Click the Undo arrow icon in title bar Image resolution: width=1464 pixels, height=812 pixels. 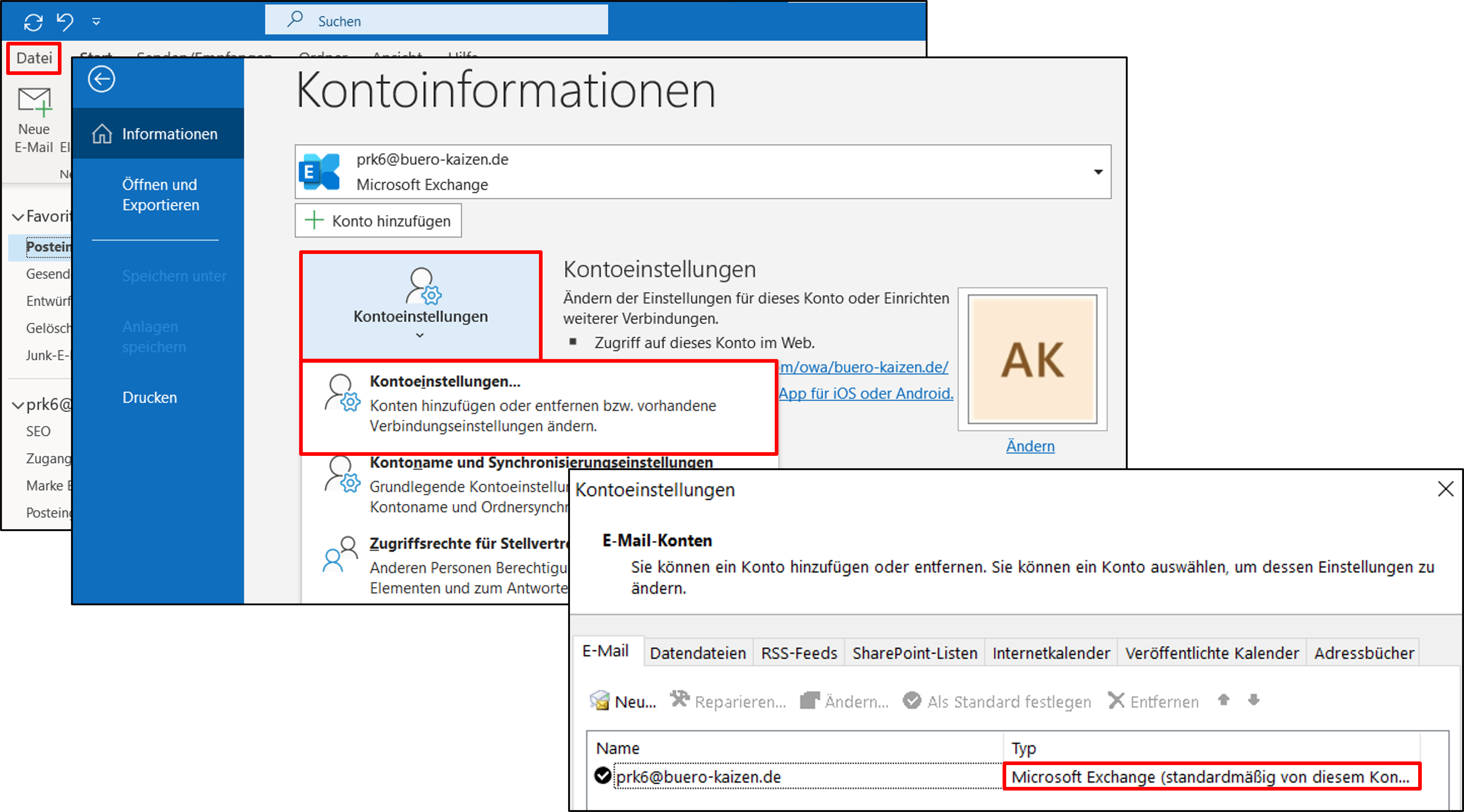pos(65,21)
